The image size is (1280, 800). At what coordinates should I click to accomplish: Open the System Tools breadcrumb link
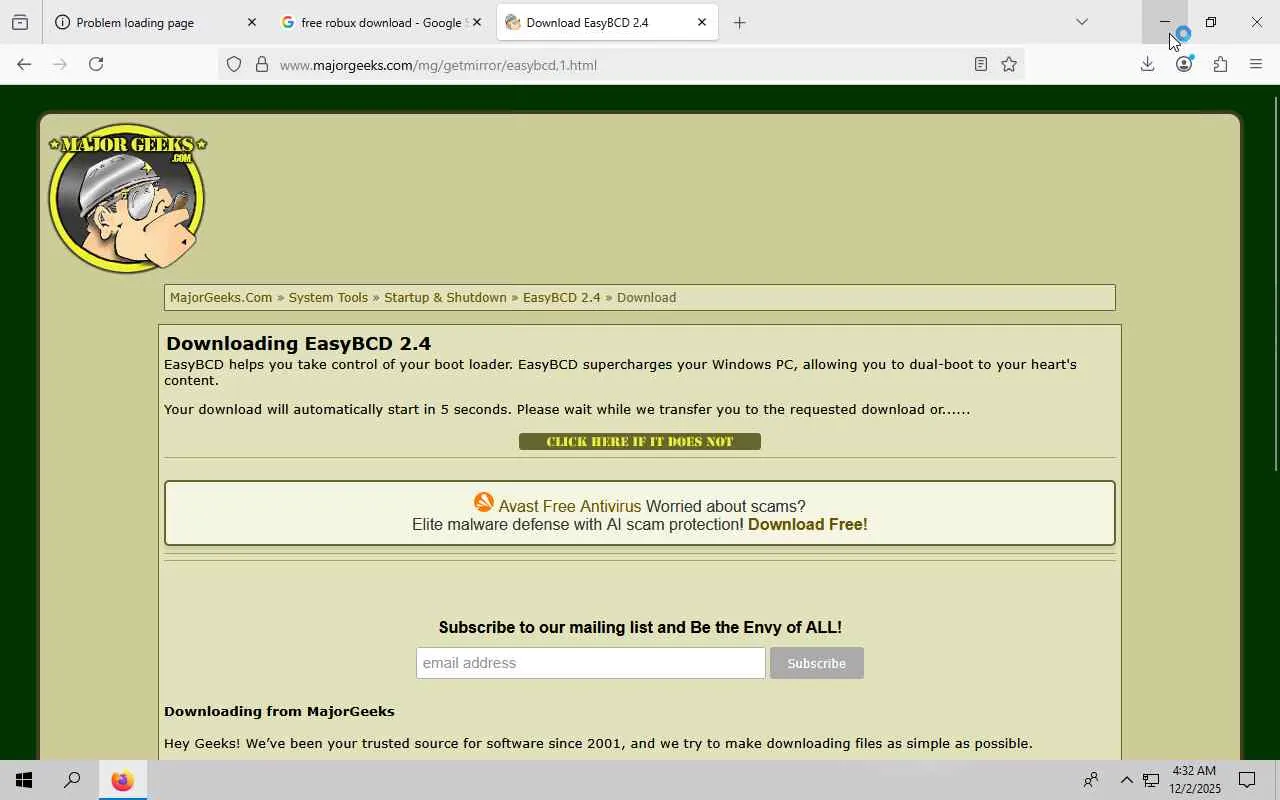[x=328, y=297]
